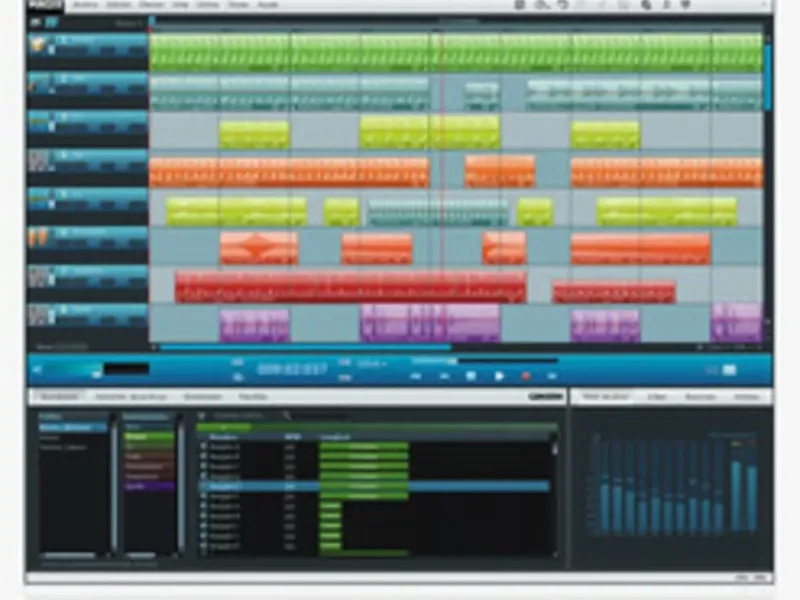The image size is (800, 600).
Task: Sort loops by the BPM column header
Action: tap(292, 437)
